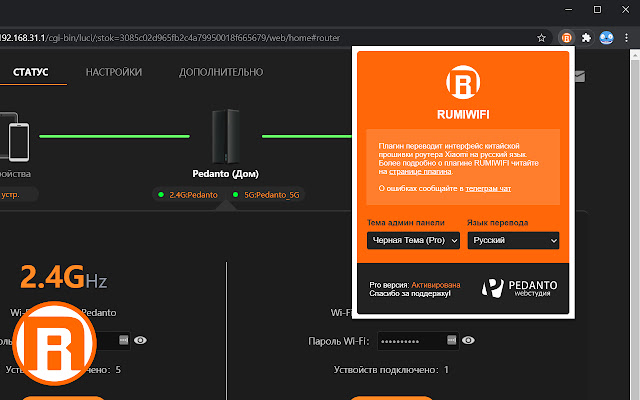Click the 5G Пароль Wi-Fi password field

pos(400,341)
